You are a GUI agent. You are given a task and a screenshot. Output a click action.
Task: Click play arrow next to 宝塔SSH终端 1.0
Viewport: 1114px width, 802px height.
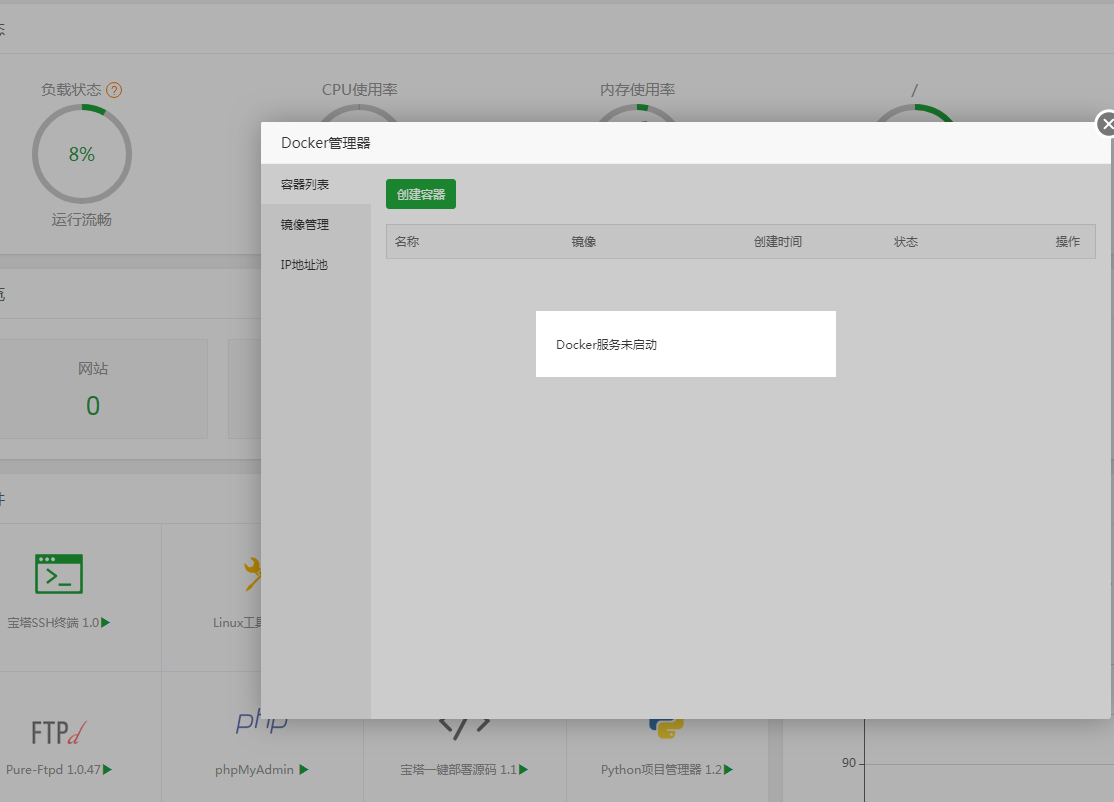click(106, 622)
